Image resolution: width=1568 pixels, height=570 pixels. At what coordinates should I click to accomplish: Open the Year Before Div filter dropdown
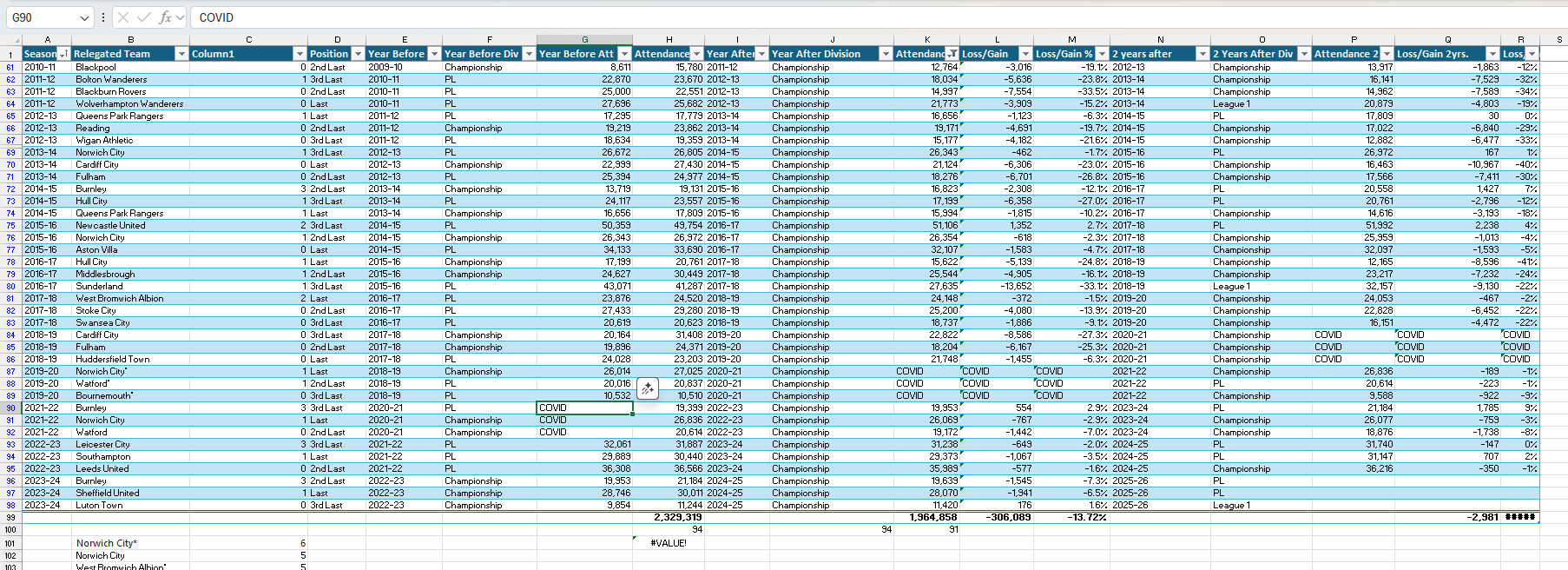(x=529, y=54)
